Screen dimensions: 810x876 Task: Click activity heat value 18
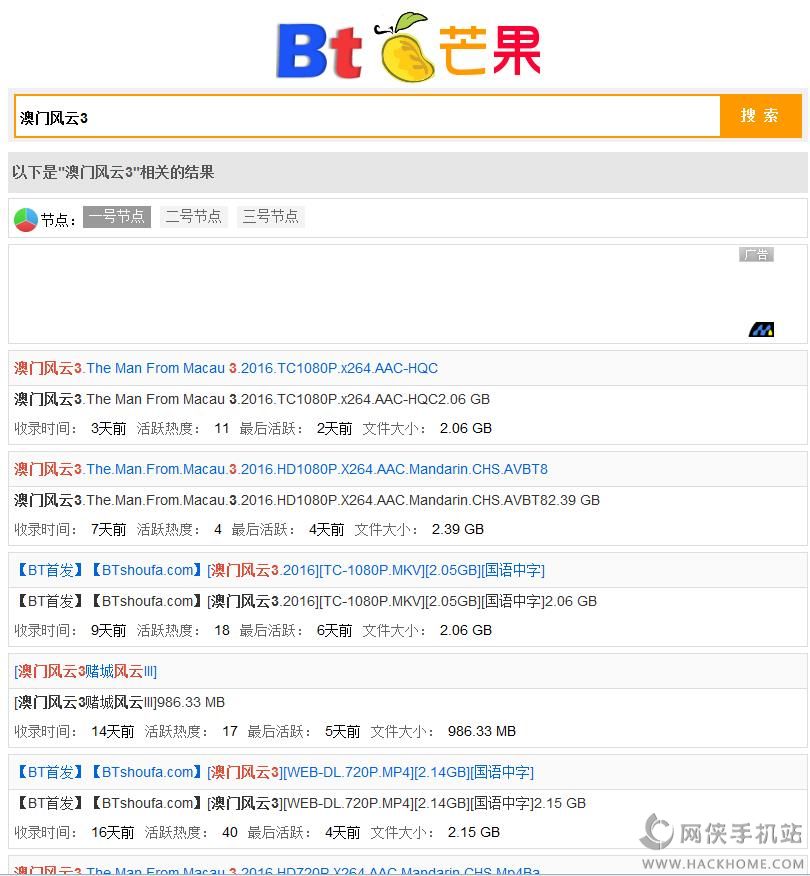coord(222,630)
